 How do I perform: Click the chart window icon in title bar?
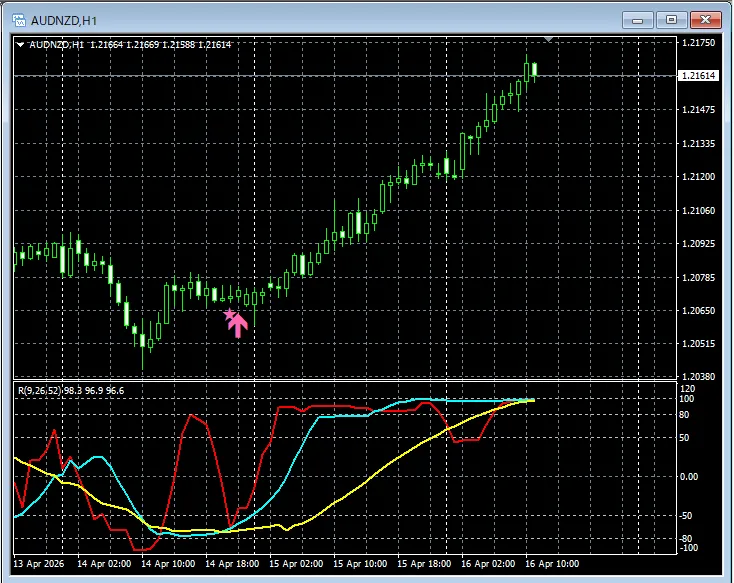[17, 18]
